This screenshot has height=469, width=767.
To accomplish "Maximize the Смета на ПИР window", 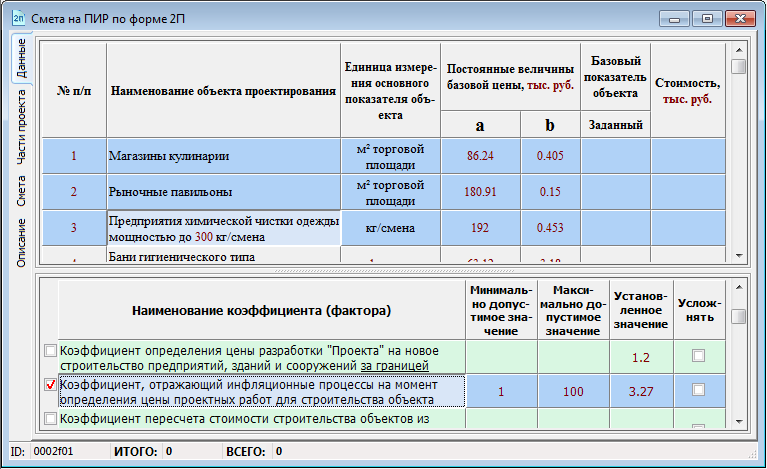I will pyautogui.click(x=707, y=19).
